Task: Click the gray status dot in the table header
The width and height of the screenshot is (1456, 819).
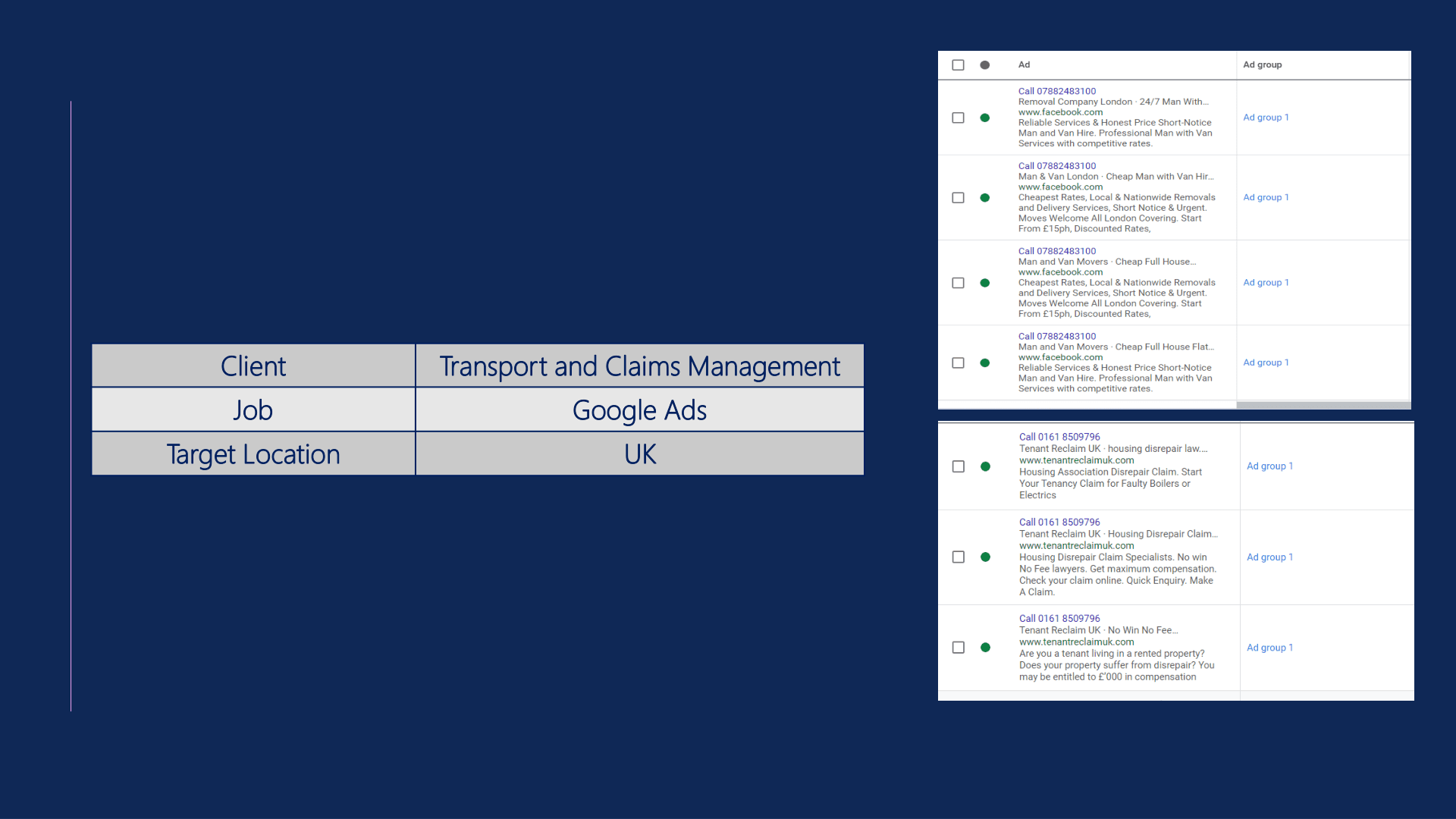Action: pyautogui.click(x=985, y=64)
